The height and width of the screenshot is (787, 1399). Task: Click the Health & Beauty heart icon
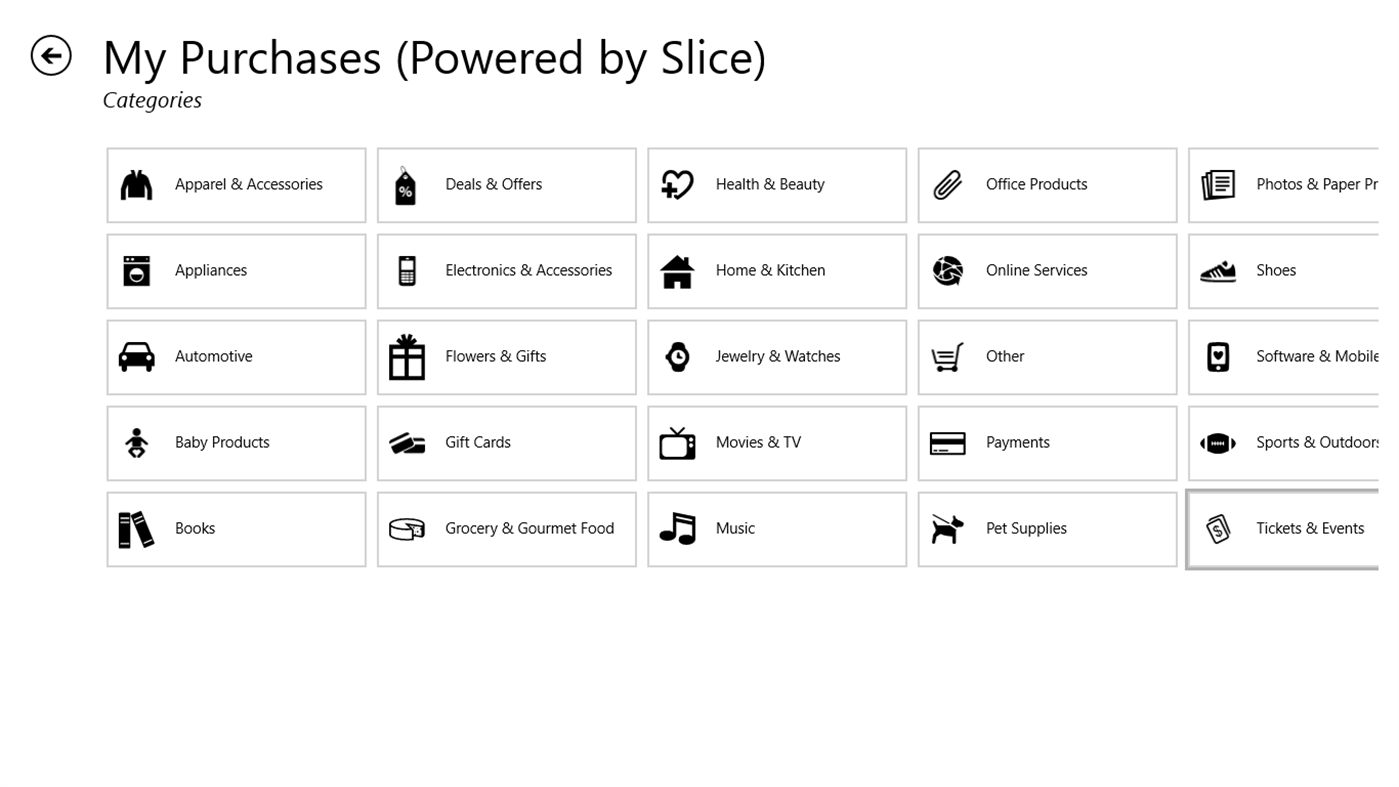pos(677,184)
